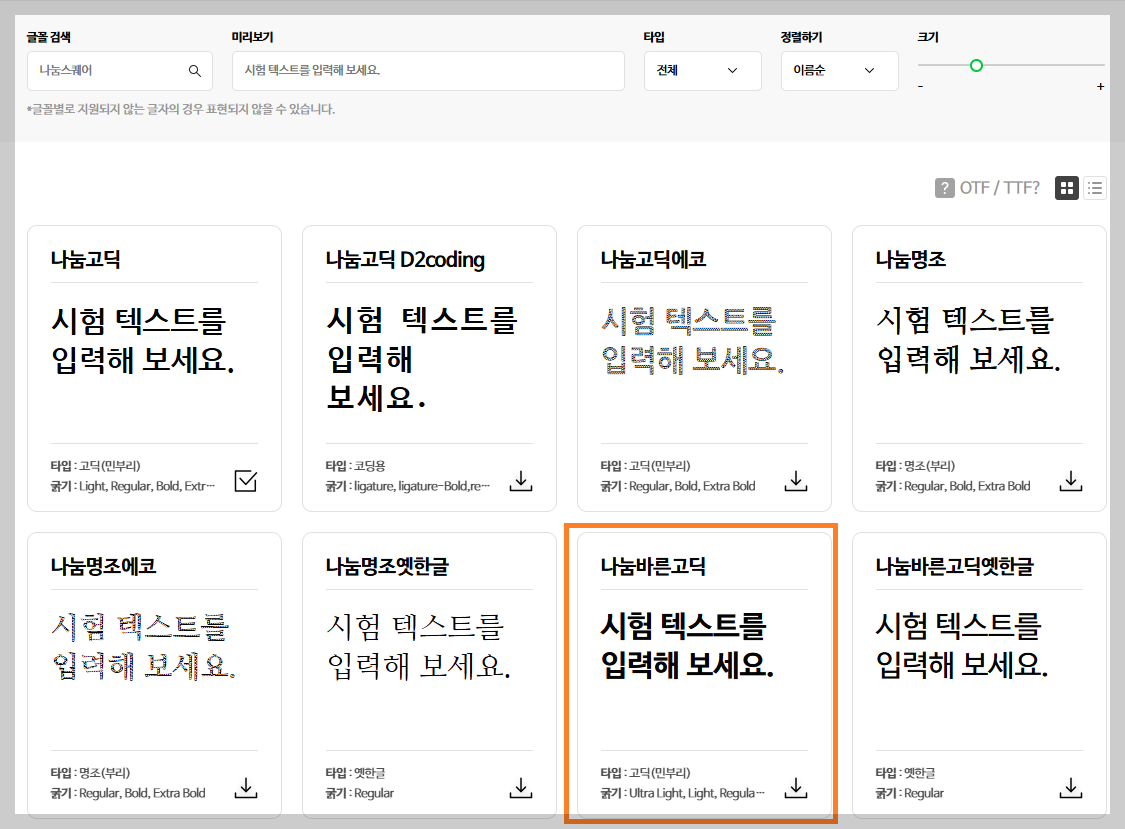
Task: Switch to grid view icon
Action: 1067,188
